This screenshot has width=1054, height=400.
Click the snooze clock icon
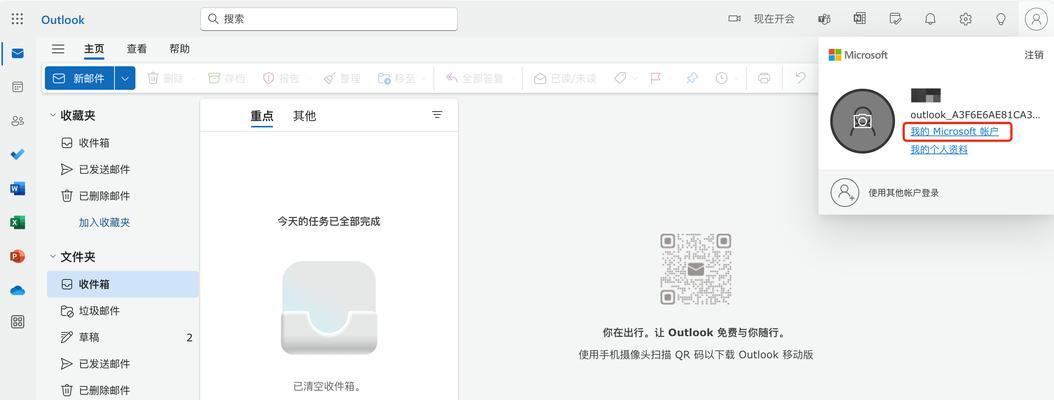point(721,79)
